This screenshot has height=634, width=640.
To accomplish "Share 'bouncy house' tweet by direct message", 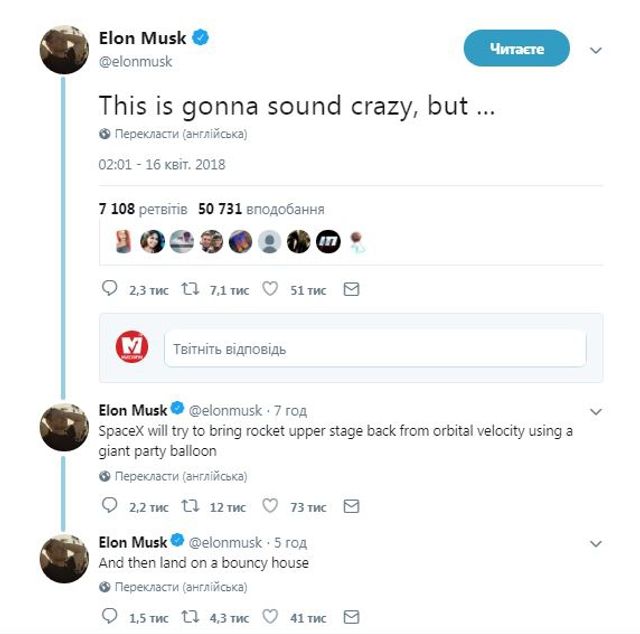I will (351, 617).
